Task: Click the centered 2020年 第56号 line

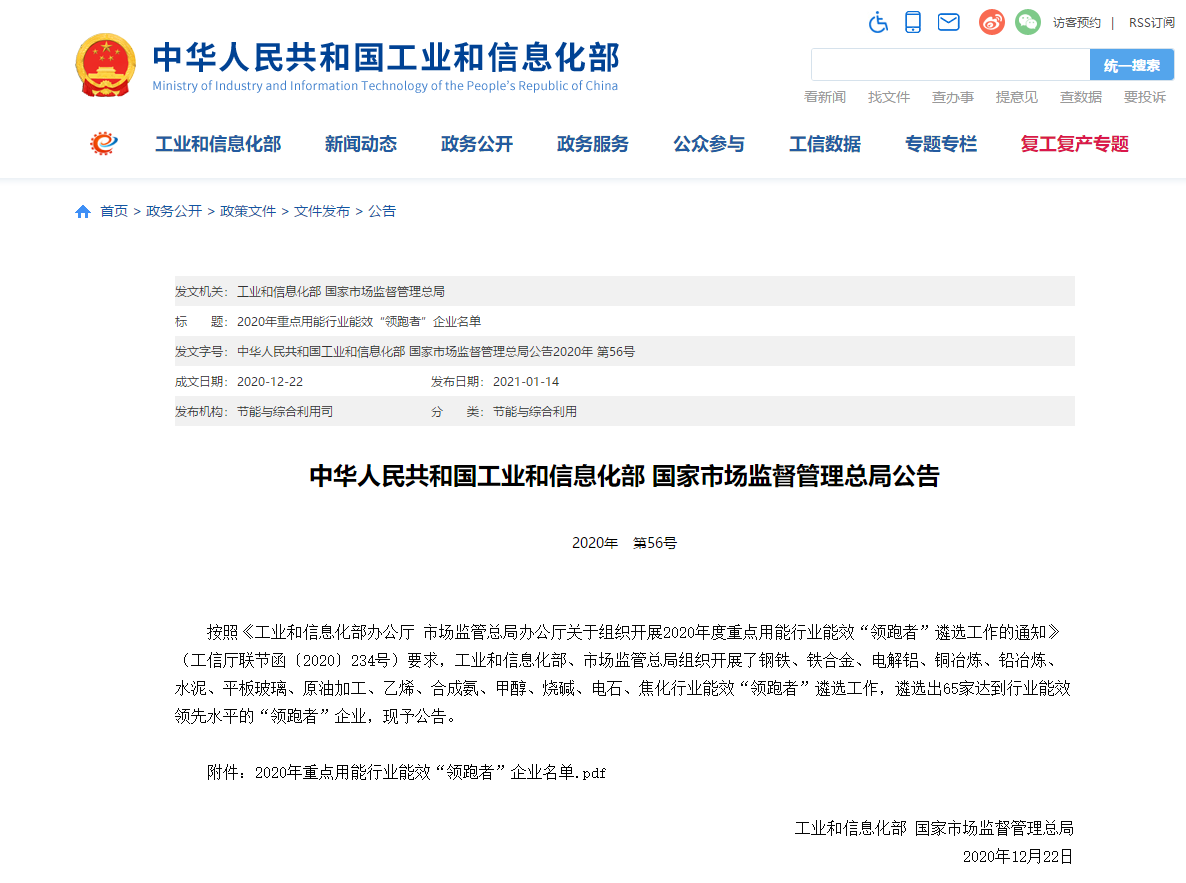Action: 625,543
